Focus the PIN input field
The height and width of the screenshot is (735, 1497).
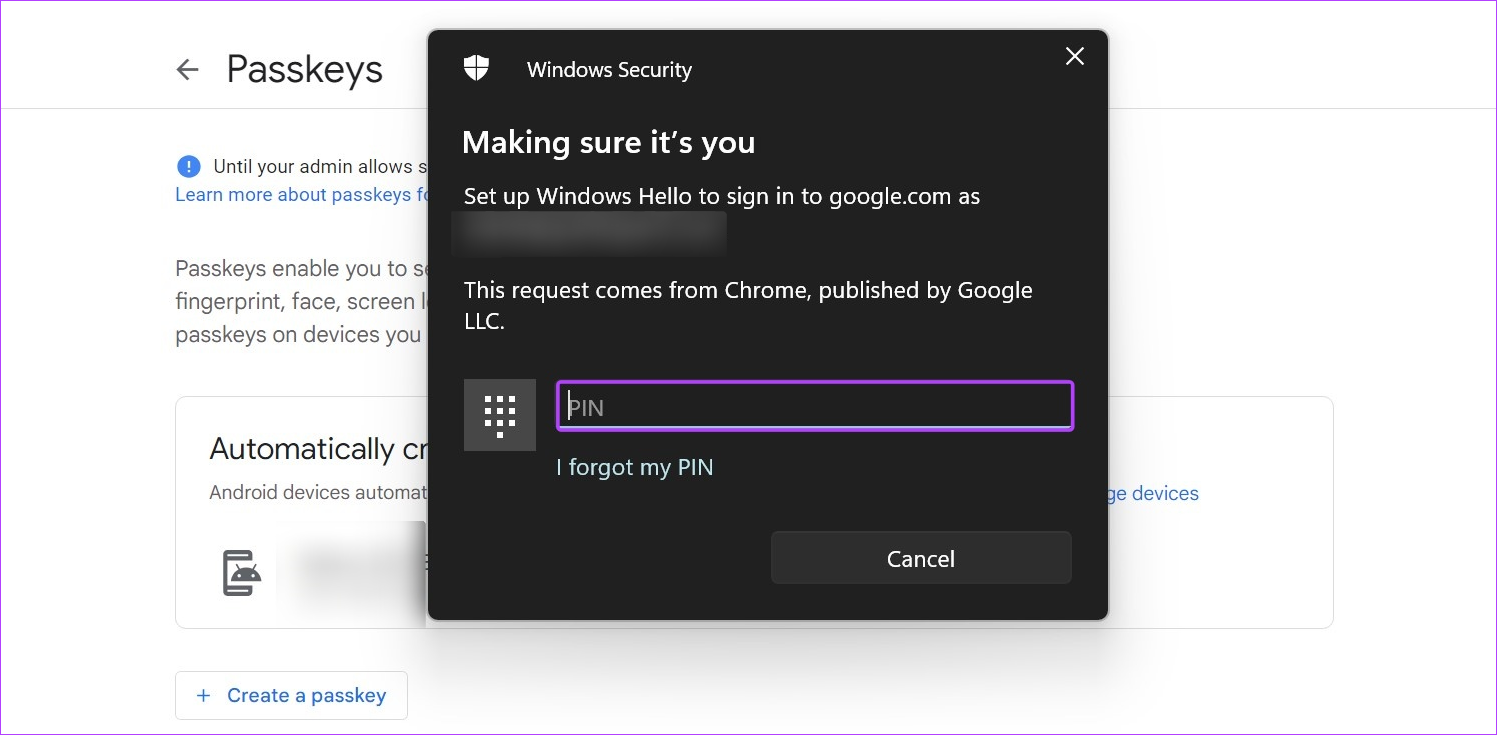pyautogui.click(x=815, y=406)
